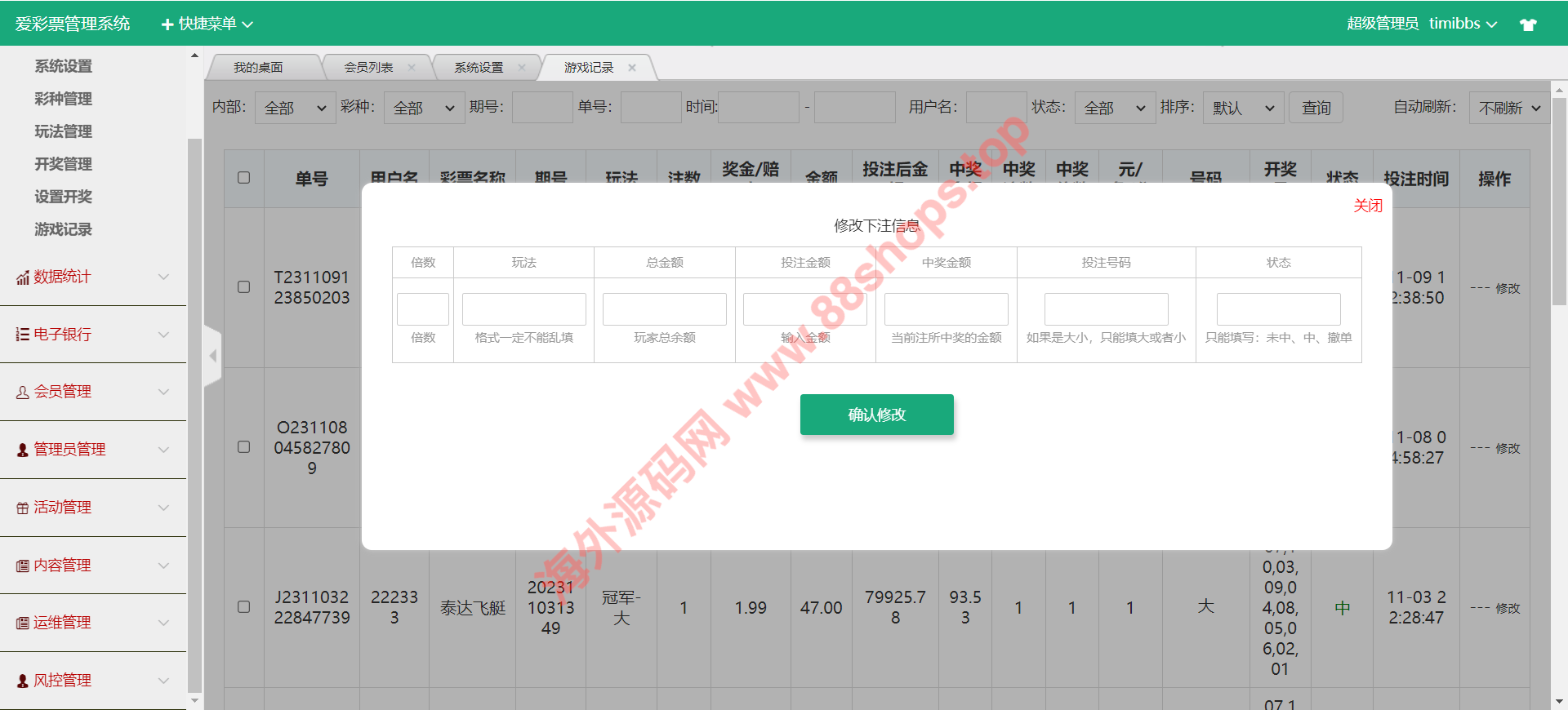This screenshot has height=710, width=1568.
Task: Click the 电子银行 list icon in sidebar
Action: [23, 335]
